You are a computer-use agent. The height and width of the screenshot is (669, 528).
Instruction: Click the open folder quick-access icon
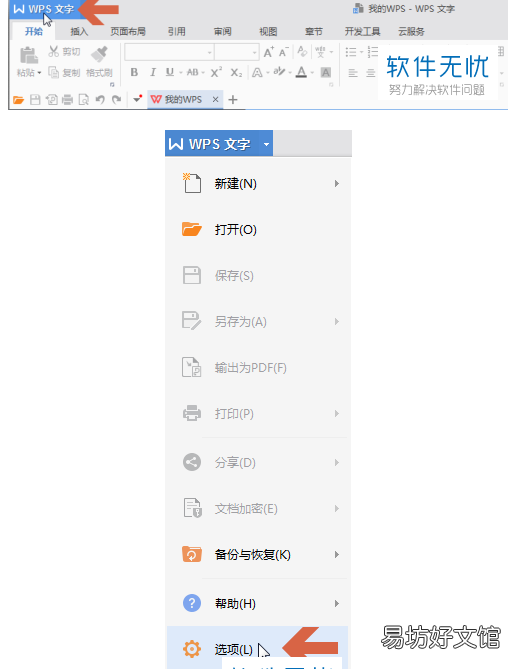click(x=19, y=100)
